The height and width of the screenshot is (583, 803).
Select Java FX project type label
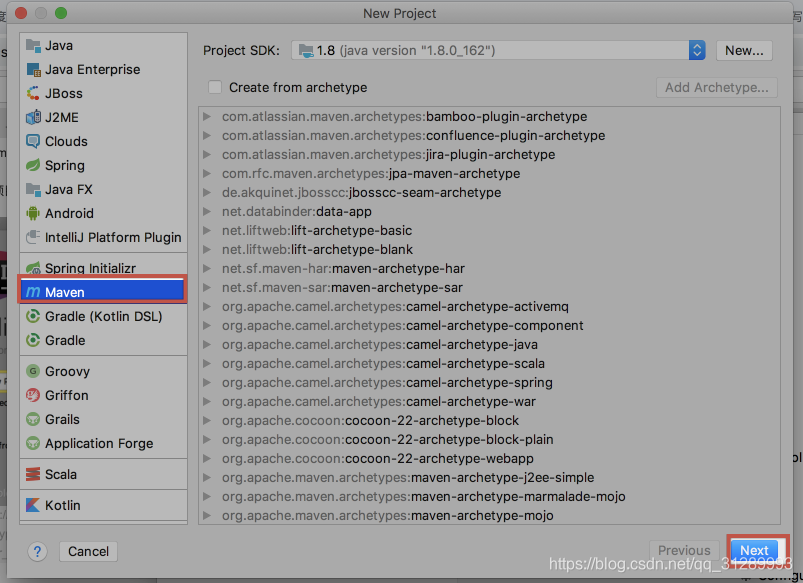click(x=69, y=190)
